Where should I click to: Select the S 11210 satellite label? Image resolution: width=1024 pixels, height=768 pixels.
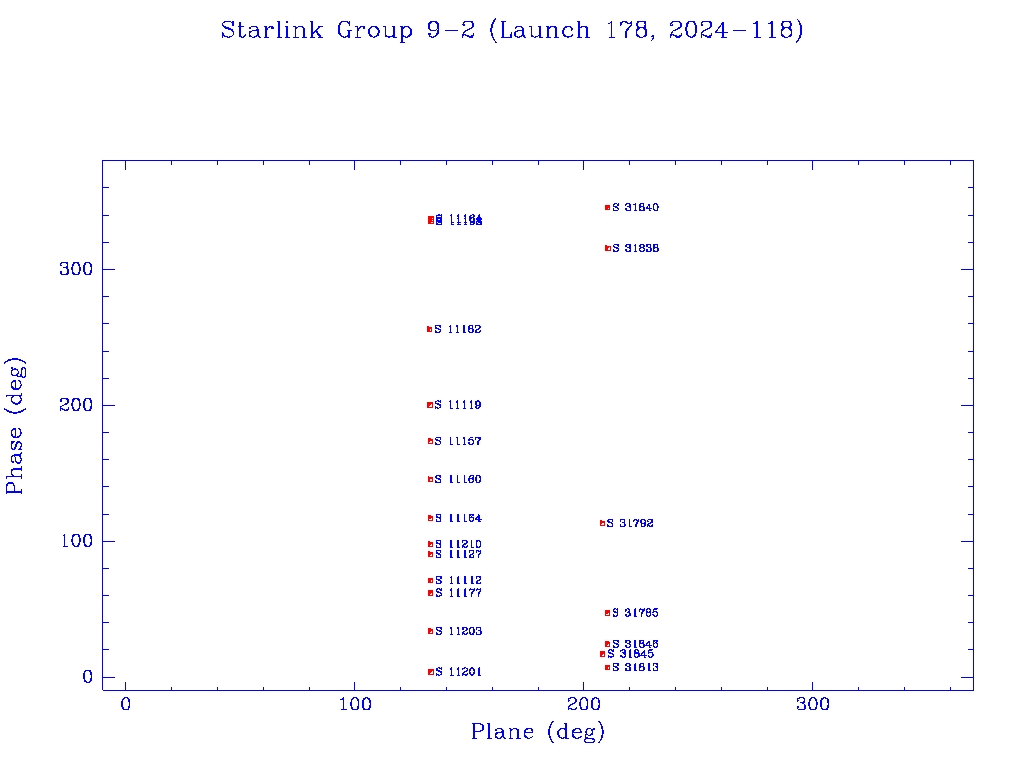[x=458, y=544]
